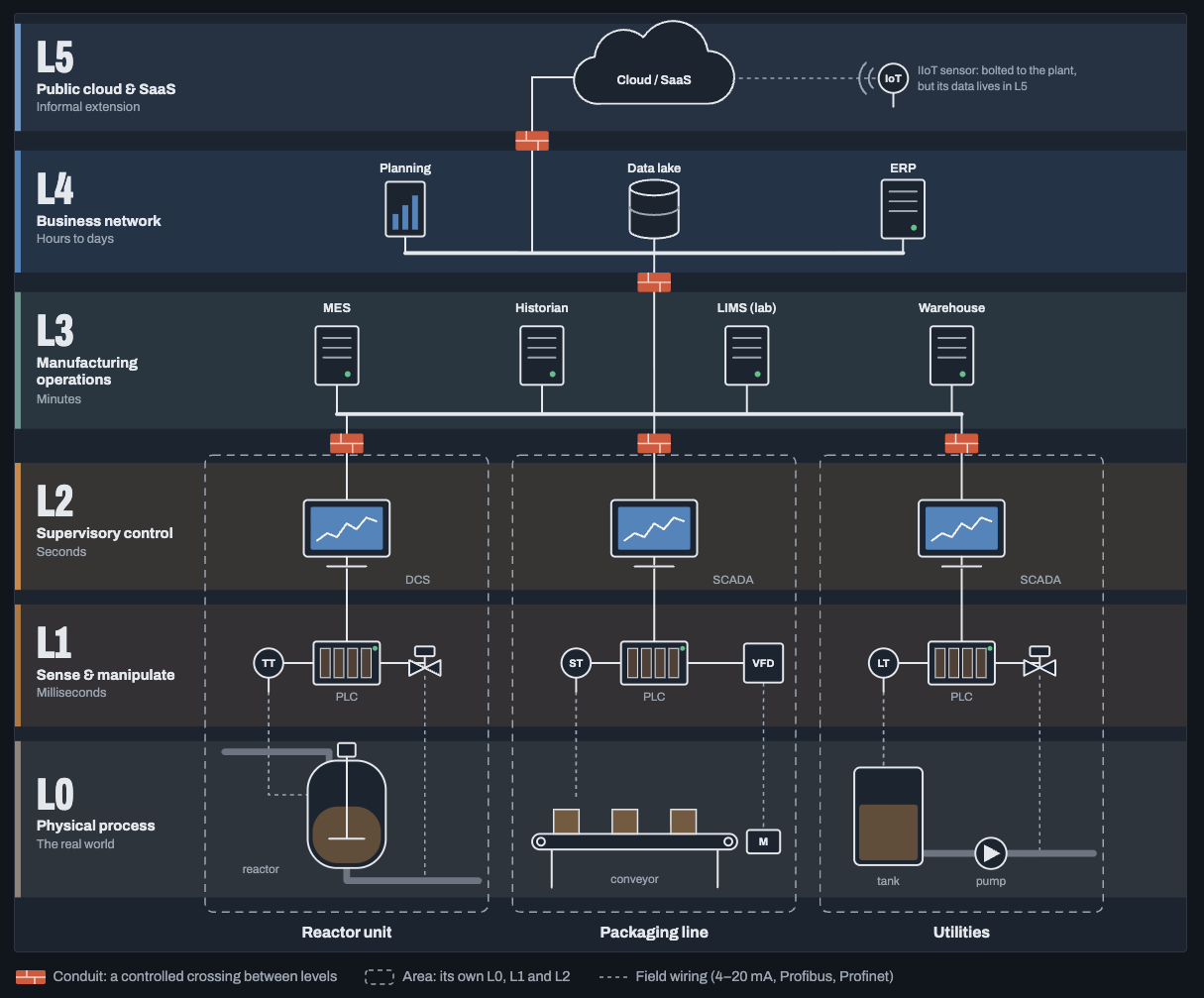Viewport: 1204px width, 998px height.
Task: Click the "reactor" label
Action: tap(261, 869)
